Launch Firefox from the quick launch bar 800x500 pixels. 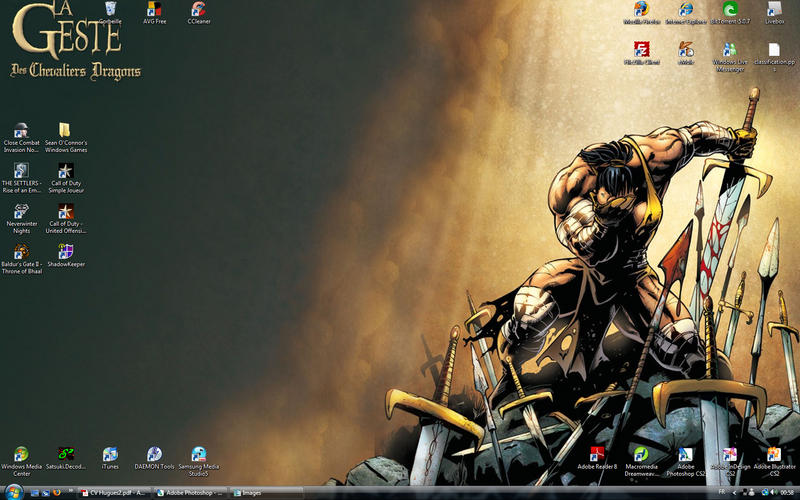57,492
